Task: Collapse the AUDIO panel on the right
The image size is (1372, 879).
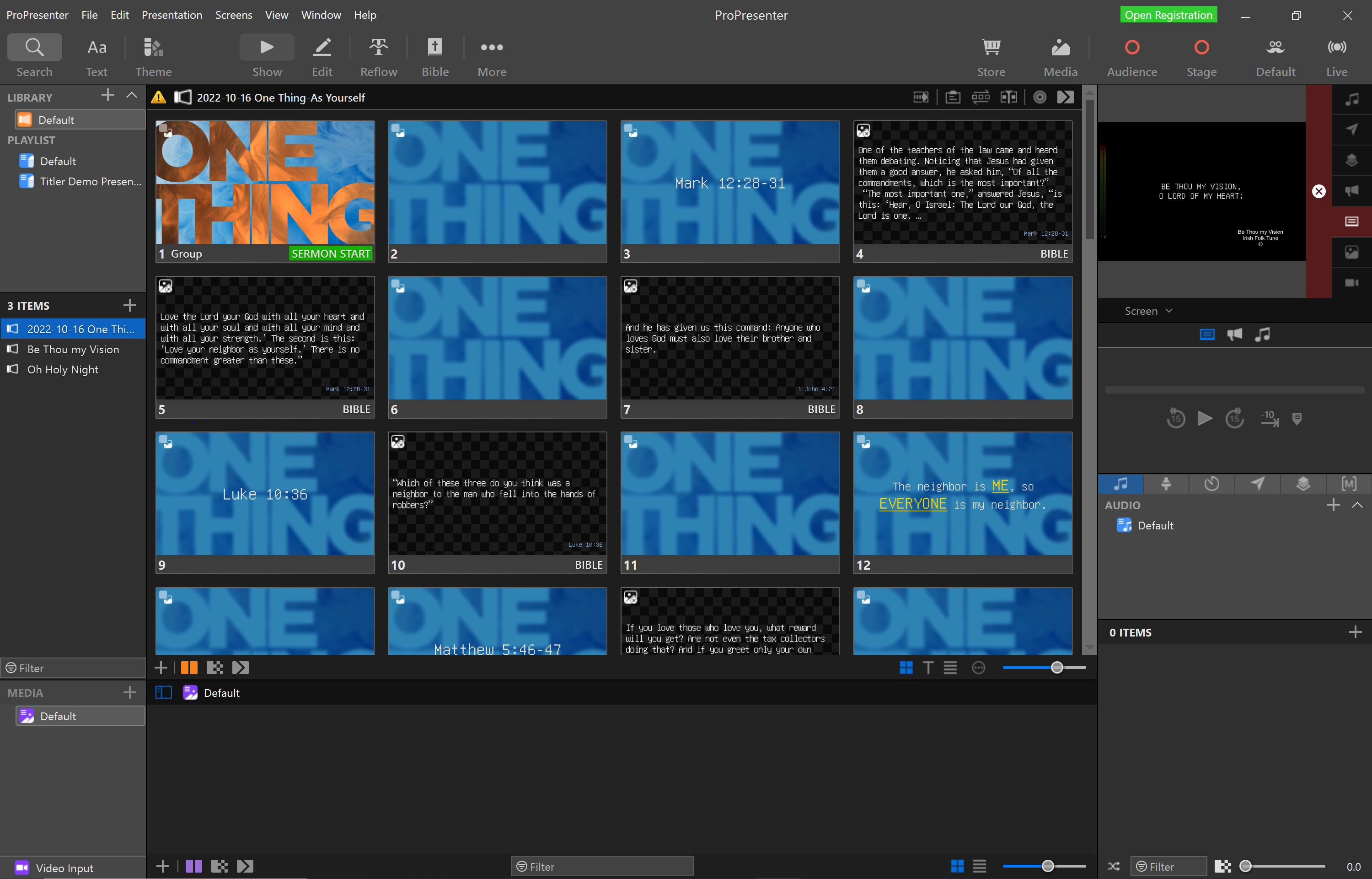Action: point(1358,505)
